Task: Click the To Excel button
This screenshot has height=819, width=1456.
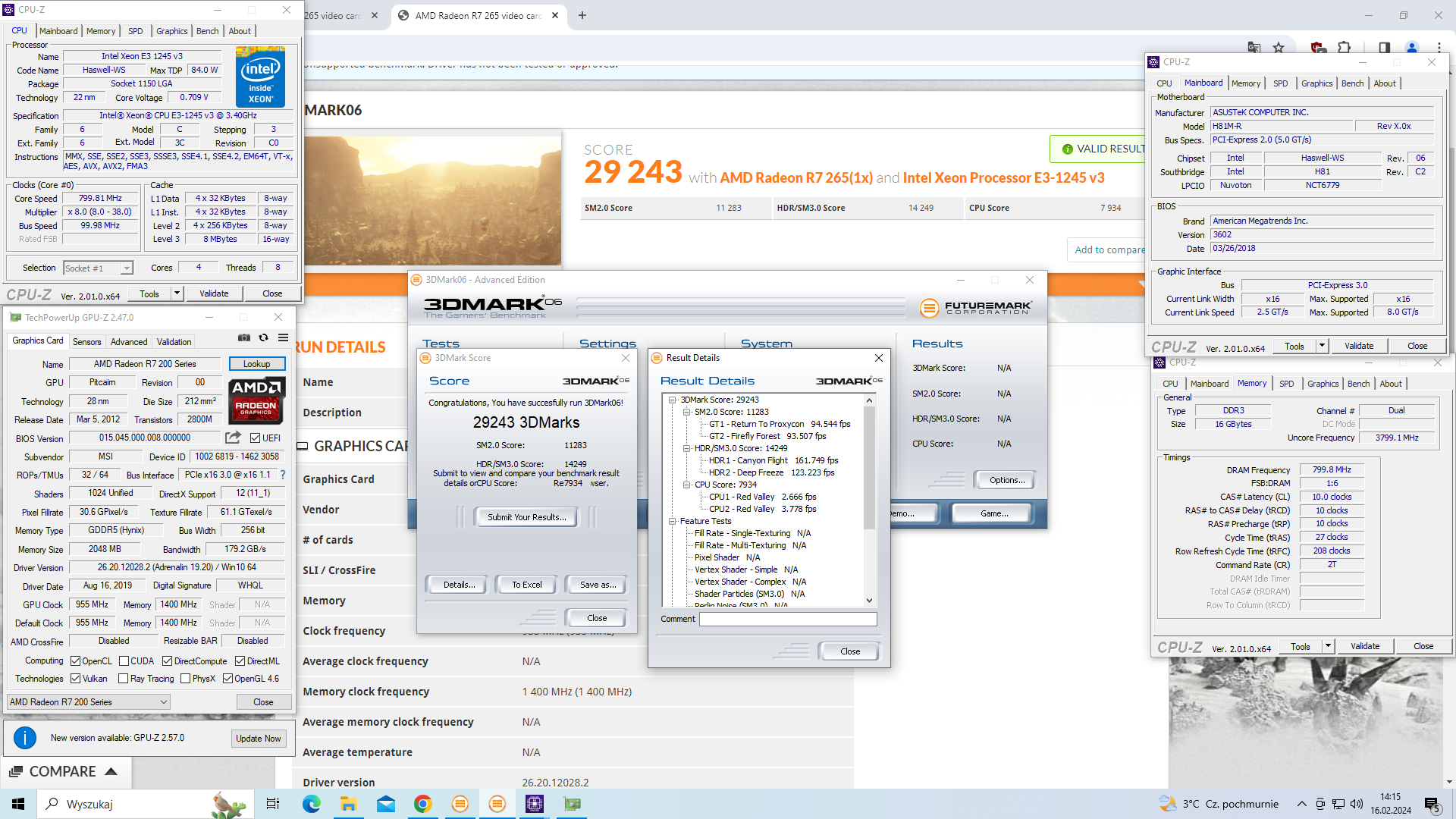Action: [x=526, y=585]
